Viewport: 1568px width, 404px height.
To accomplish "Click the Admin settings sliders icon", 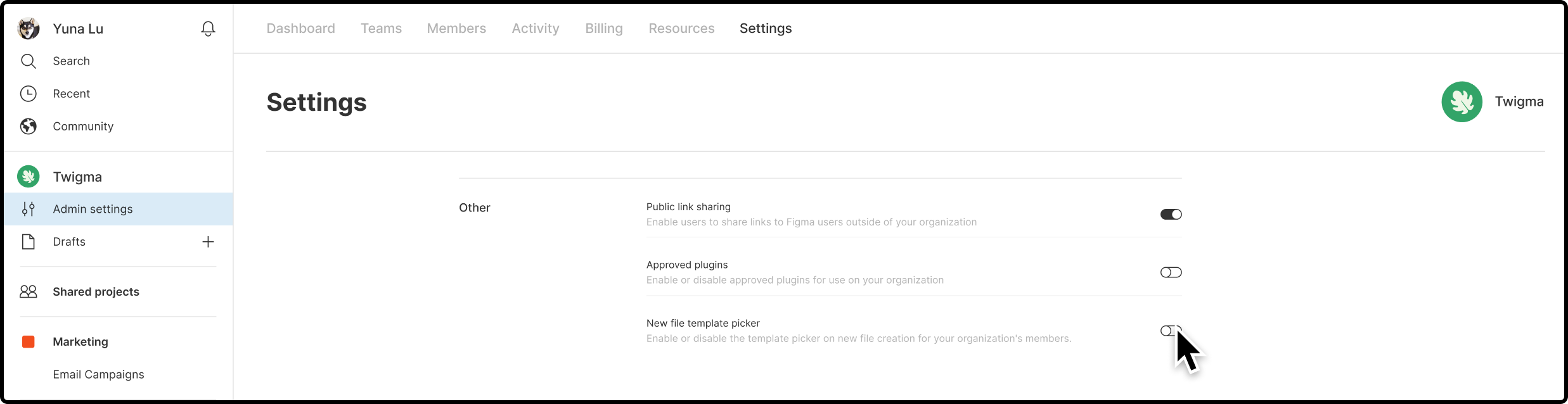I will pyautogui.click(x=28, y=209).
